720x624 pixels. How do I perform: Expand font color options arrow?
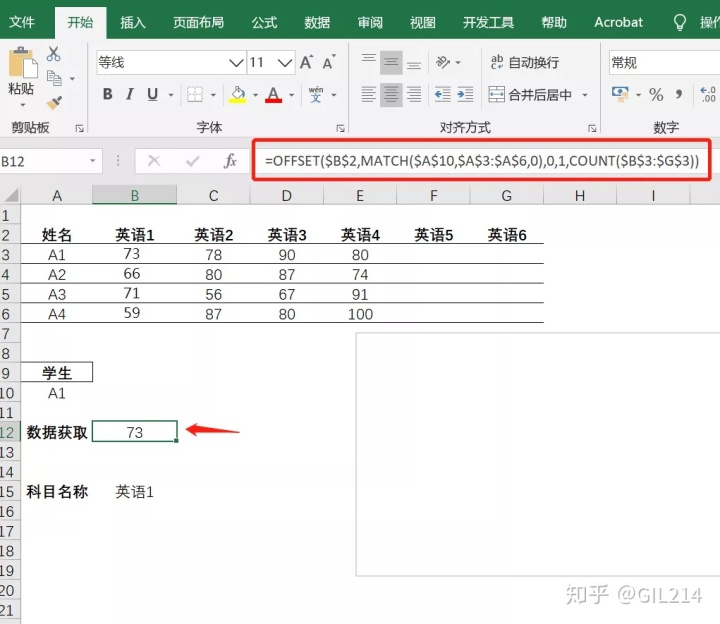[x=292, y=95]
